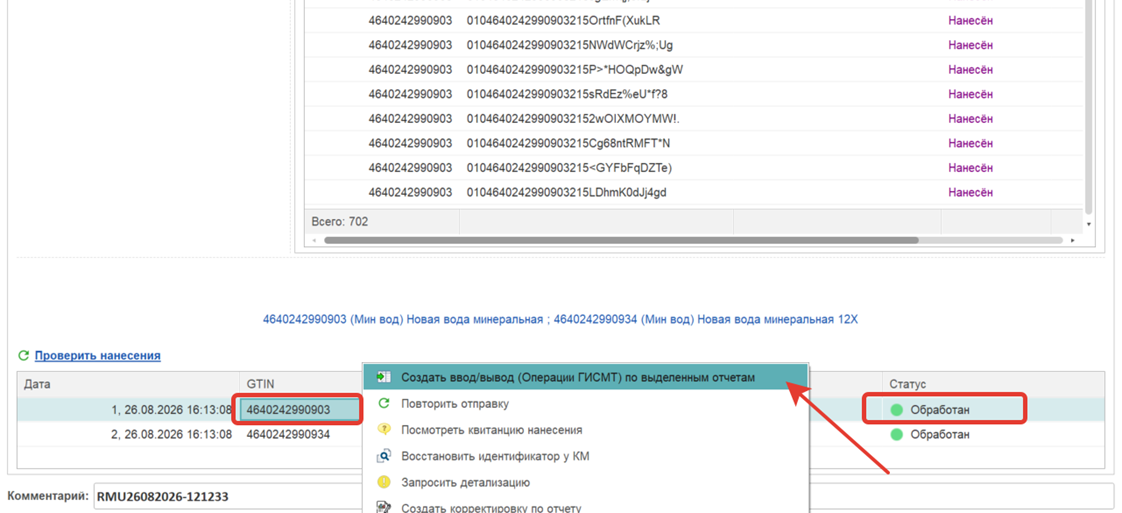
Task: Click the right arrow of horizontal scrollbar
Action: pos(1073,240)
